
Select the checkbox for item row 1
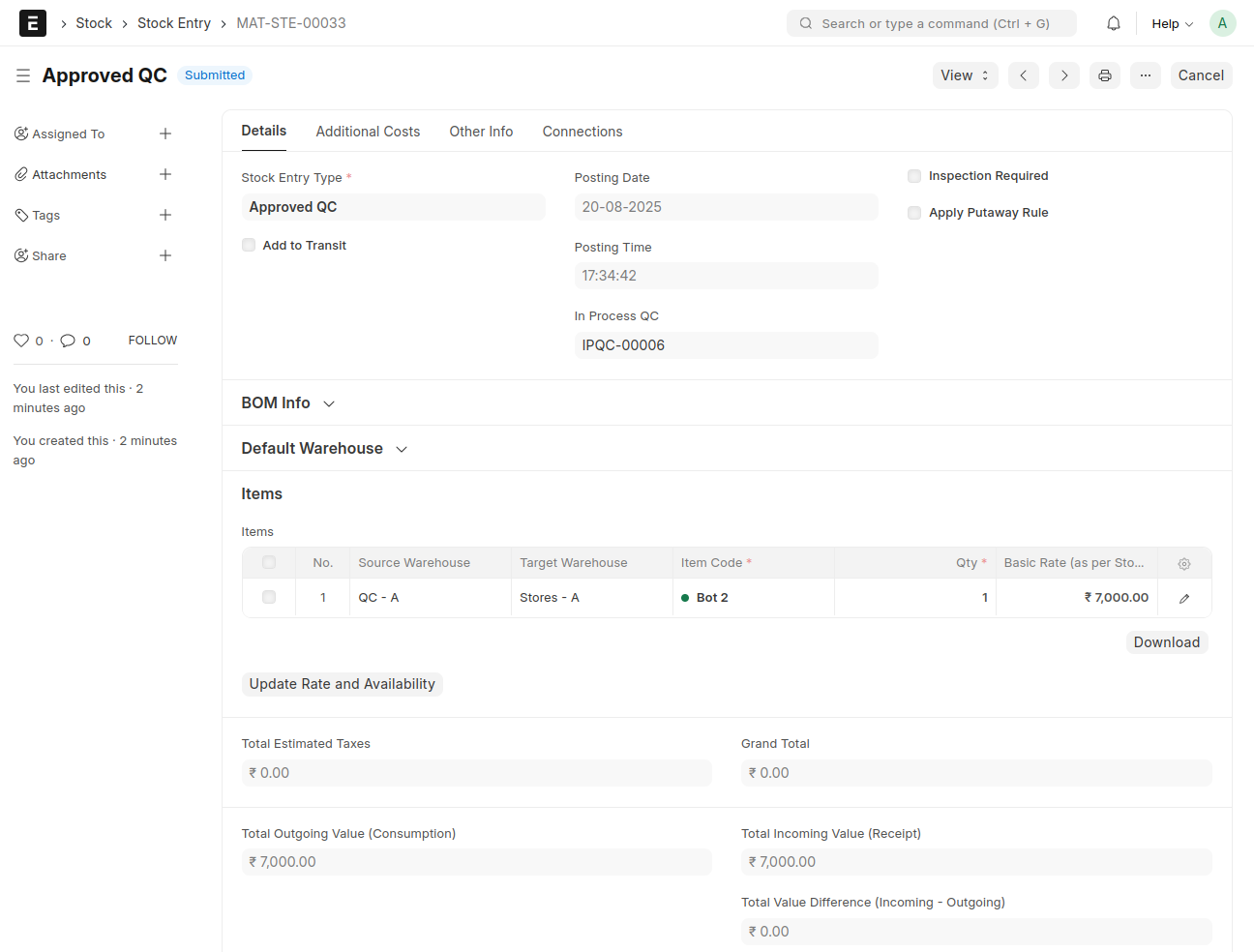pyautogui.click(x=269, y=598)
